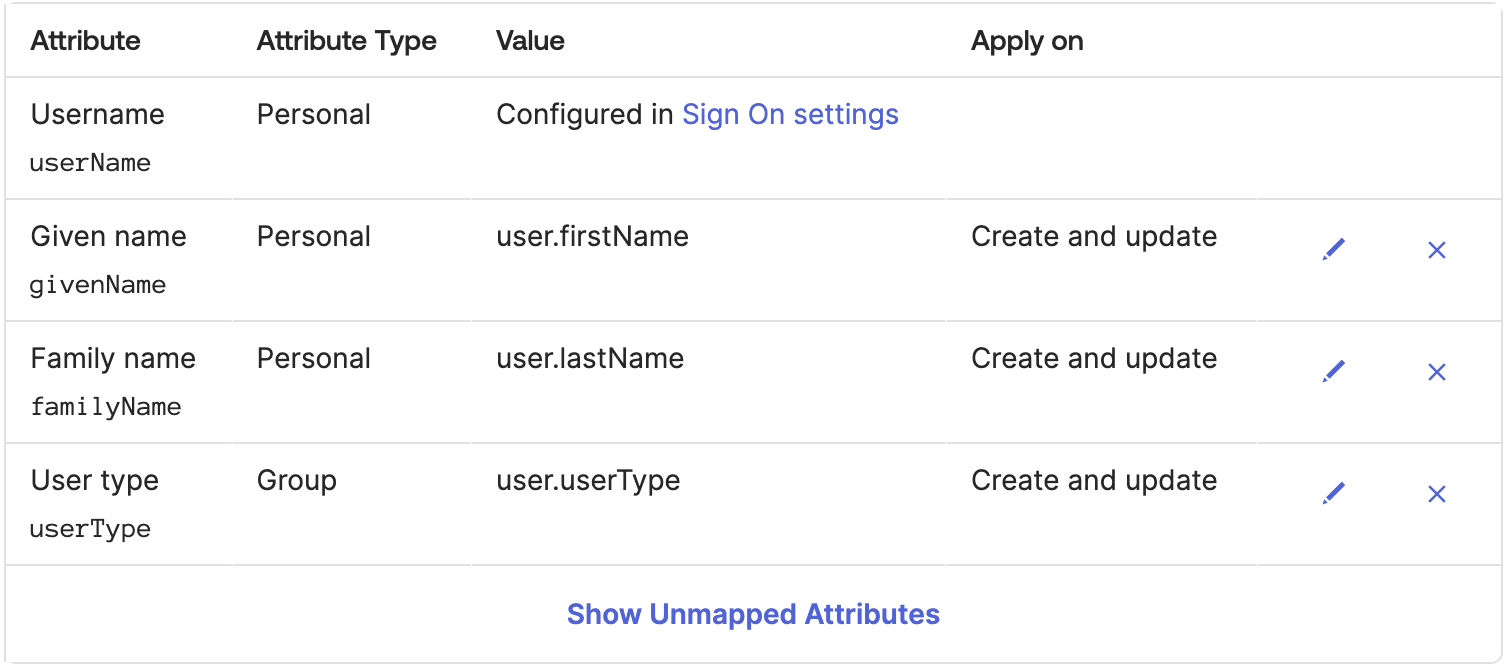Image resolution: width=1508 pixels, height=664 pixels.
Task: Remove the Given name attribute mapping
Action: click(x=1437, y=250)
